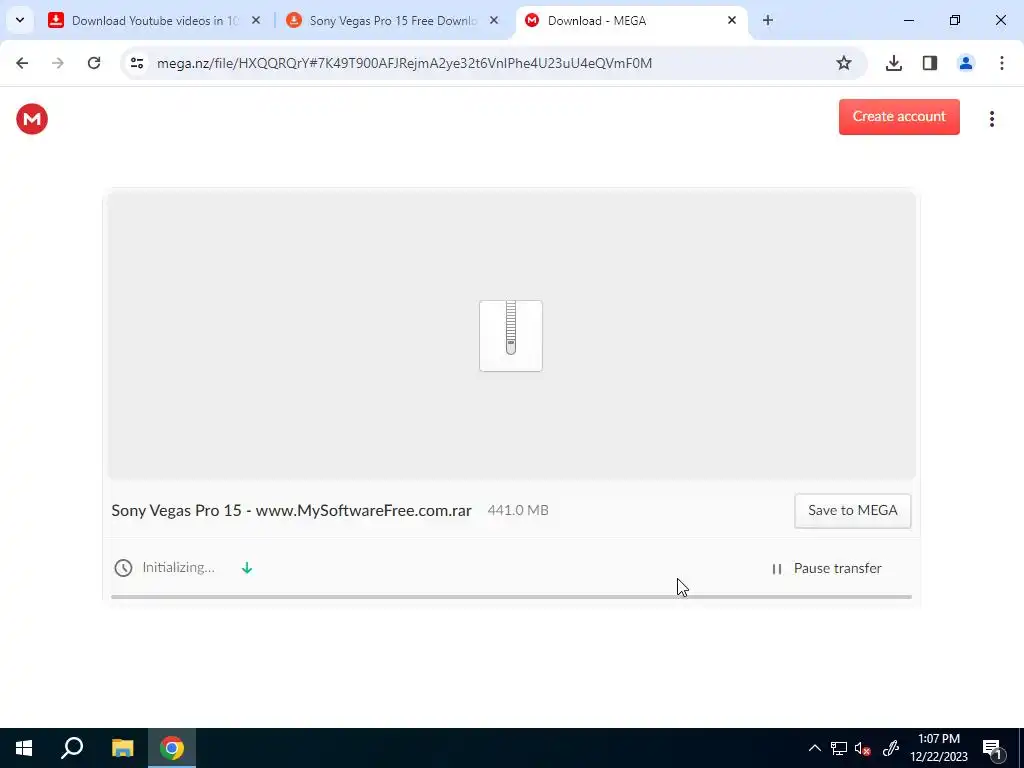The height and width of the screenshot is (768, 1024).
Task: Open the Chrome three-dot menu
Action: [1002, 63]
